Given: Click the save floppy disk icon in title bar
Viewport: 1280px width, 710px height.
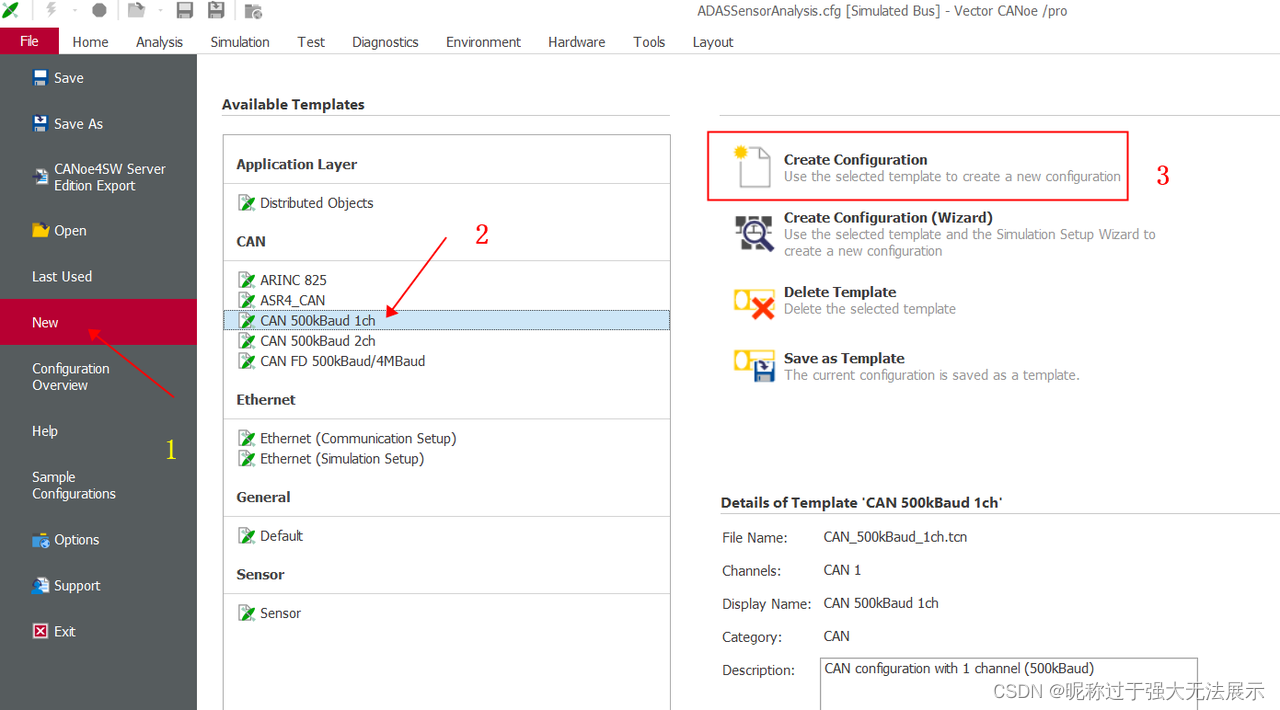Looking at the screenshot, I should pyautogui.click(x=185, y=11).
